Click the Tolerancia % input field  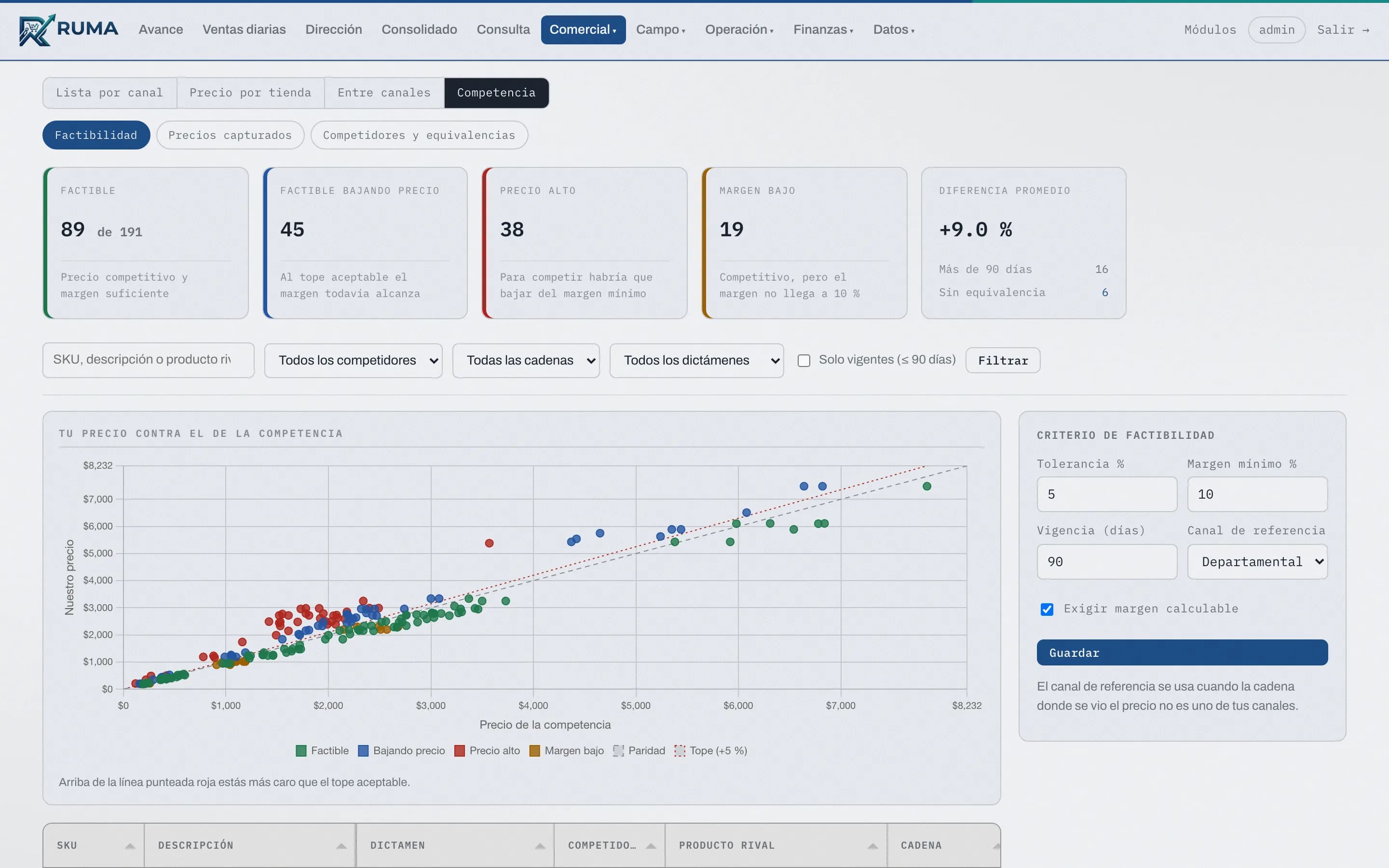(x=1106, y=494)
